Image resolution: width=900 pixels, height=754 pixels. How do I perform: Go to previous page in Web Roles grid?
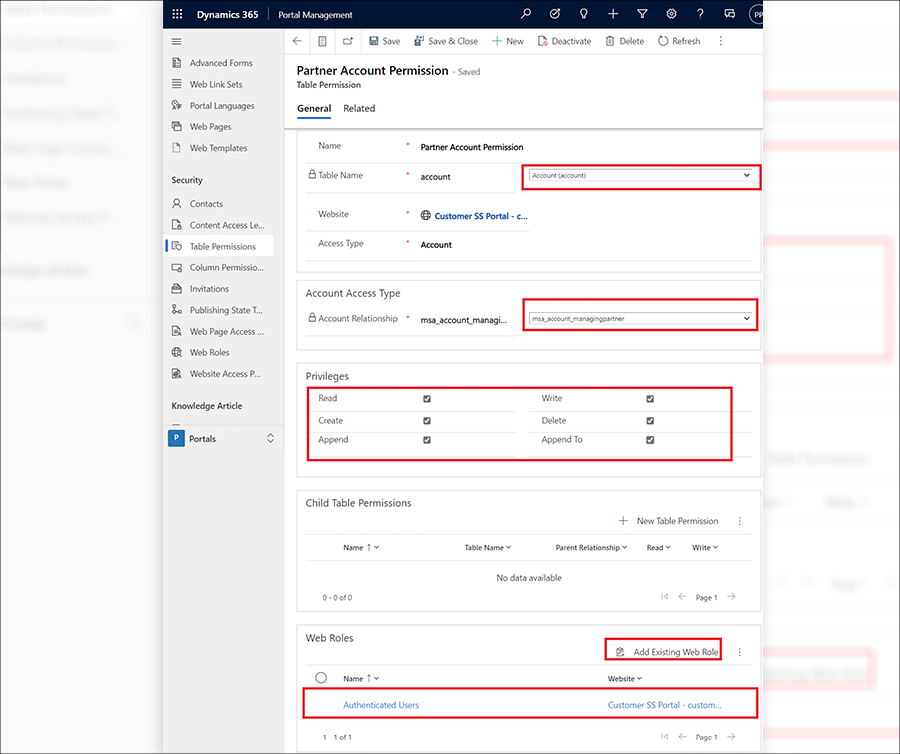coord(682,737)
